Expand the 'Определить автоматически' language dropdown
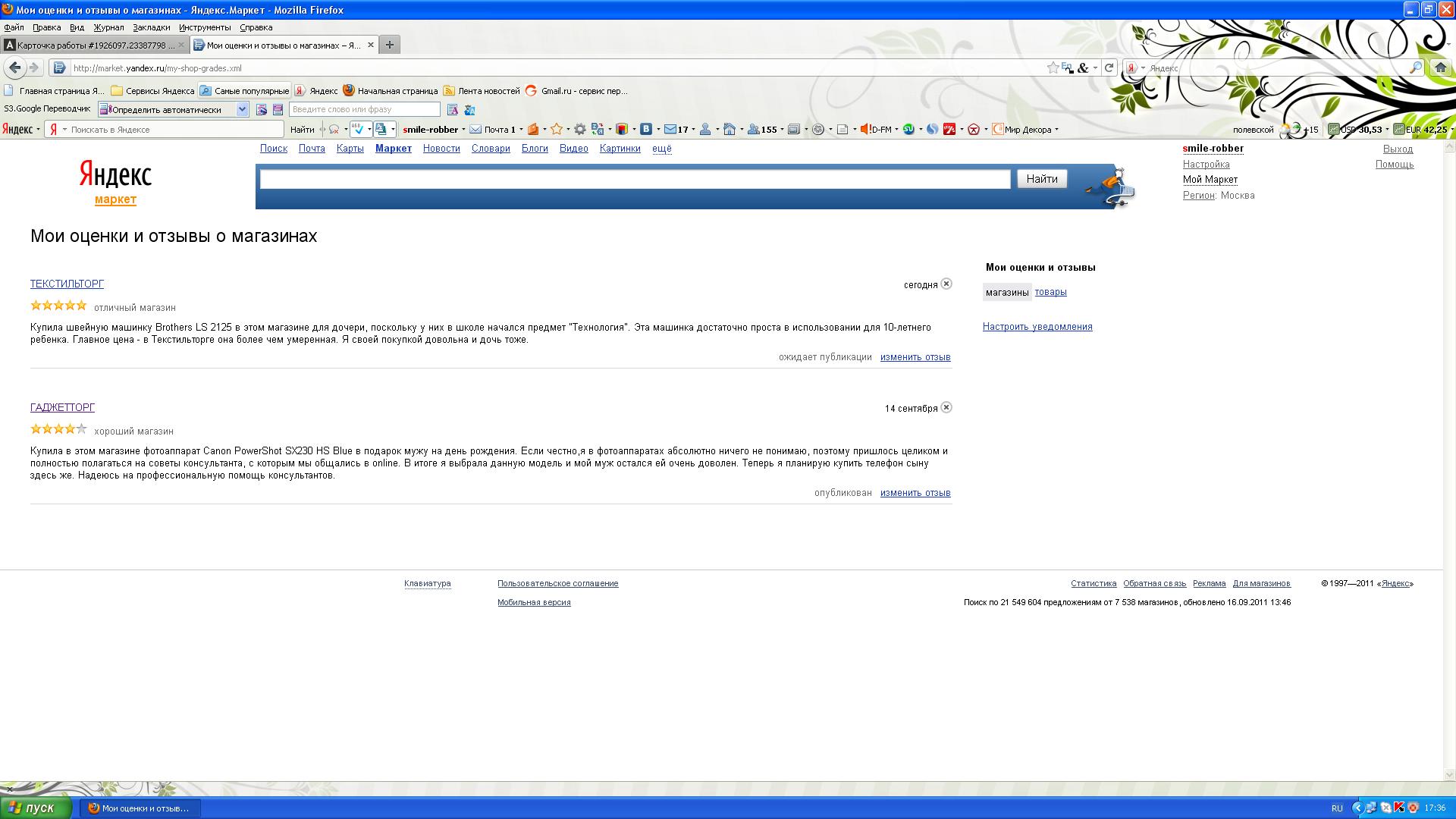 [x=242, y=110]
